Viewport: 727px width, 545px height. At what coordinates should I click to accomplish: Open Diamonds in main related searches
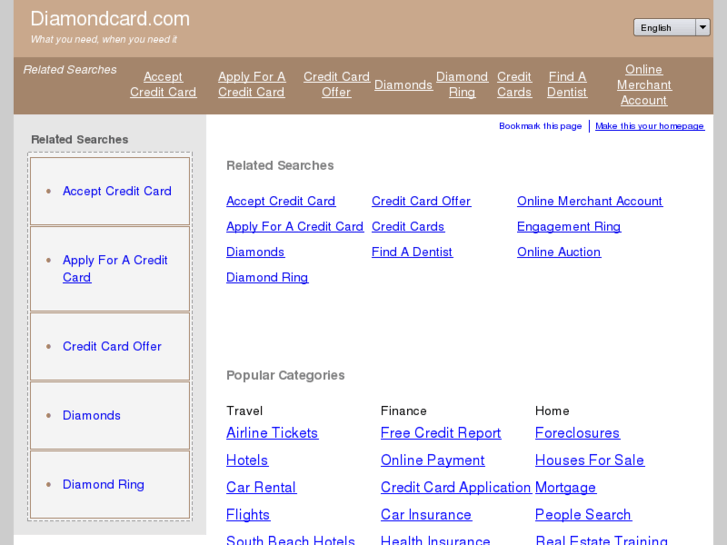tap(255, 252)
